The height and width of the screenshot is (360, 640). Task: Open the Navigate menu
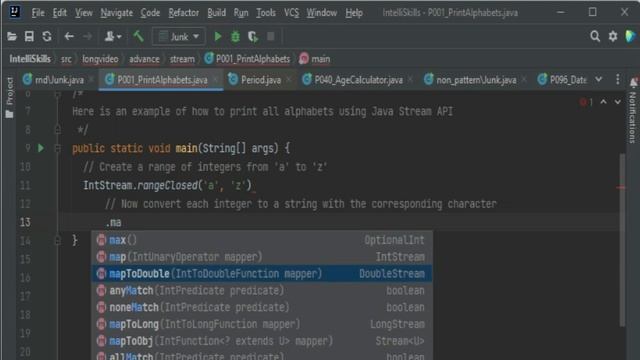[116, 13]
